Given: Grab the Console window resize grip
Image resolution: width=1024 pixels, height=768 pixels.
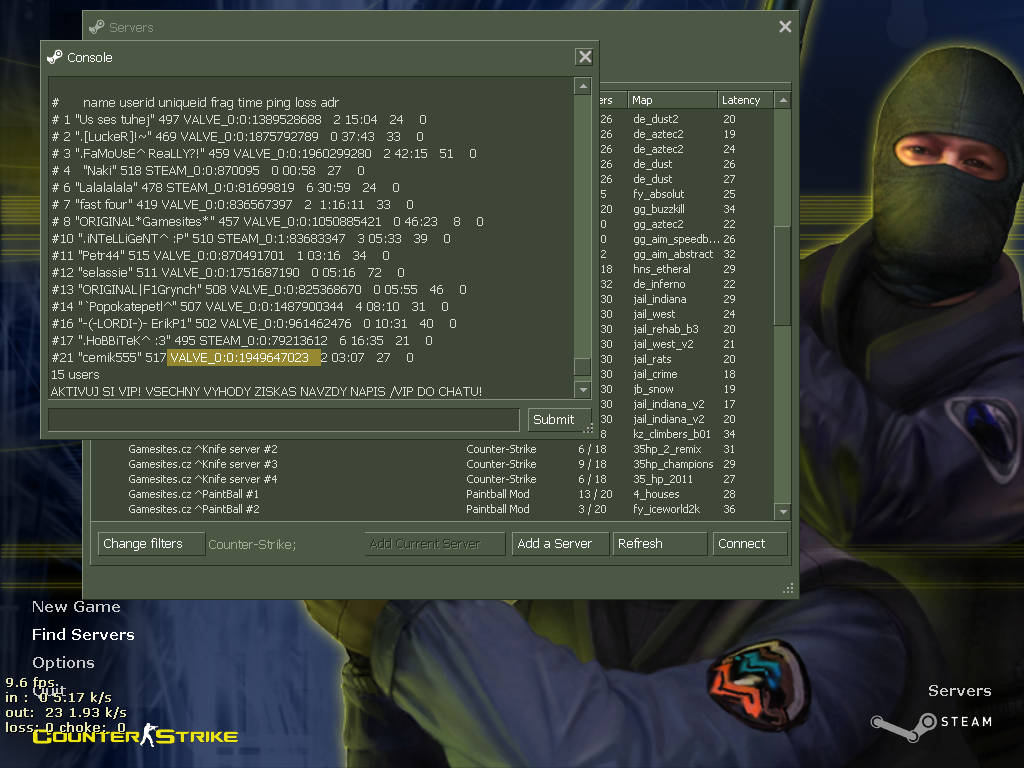Looking at the screenshot, I should point(588,428).
